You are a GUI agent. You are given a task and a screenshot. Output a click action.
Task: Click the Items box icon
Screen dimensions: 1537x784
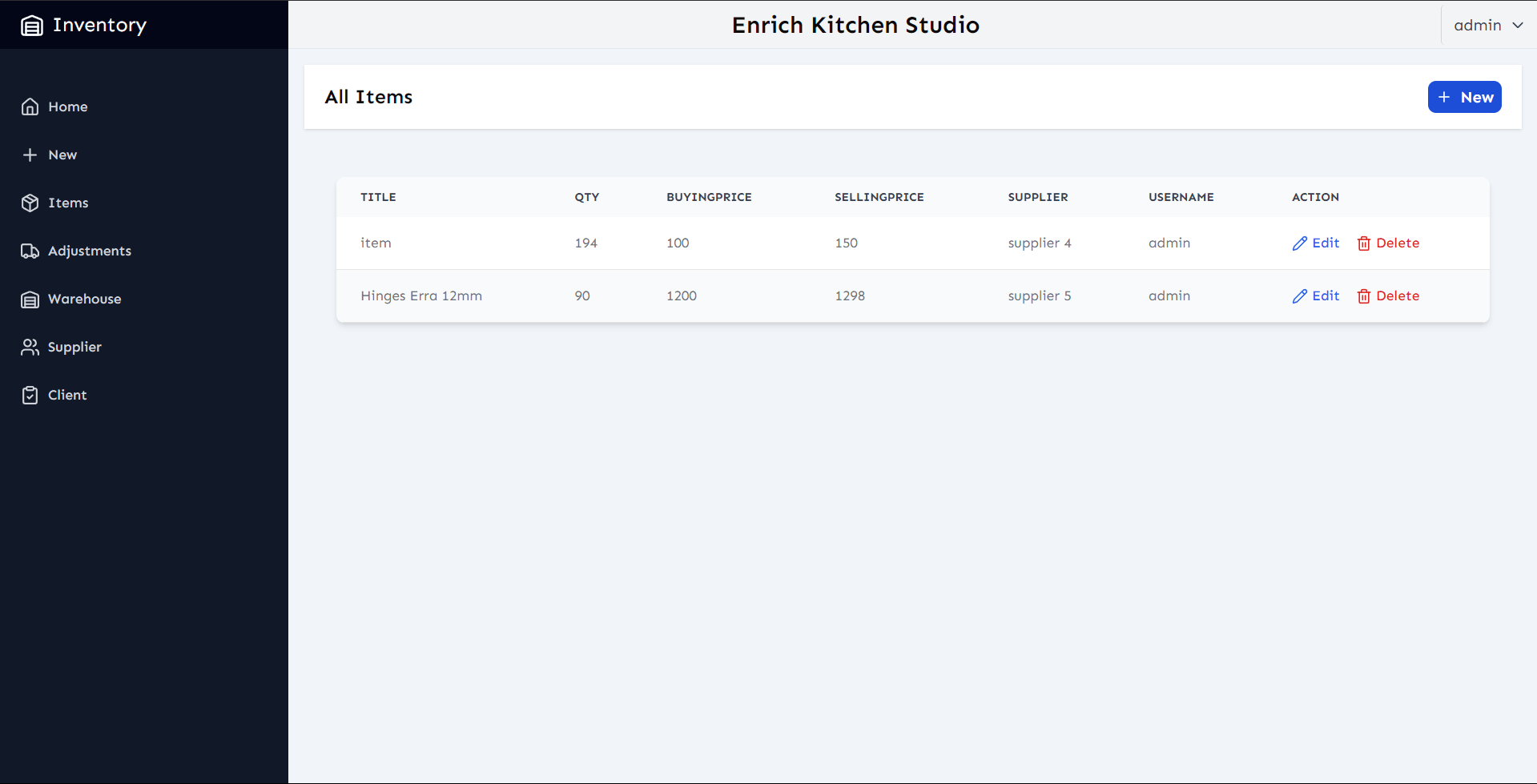30,203
